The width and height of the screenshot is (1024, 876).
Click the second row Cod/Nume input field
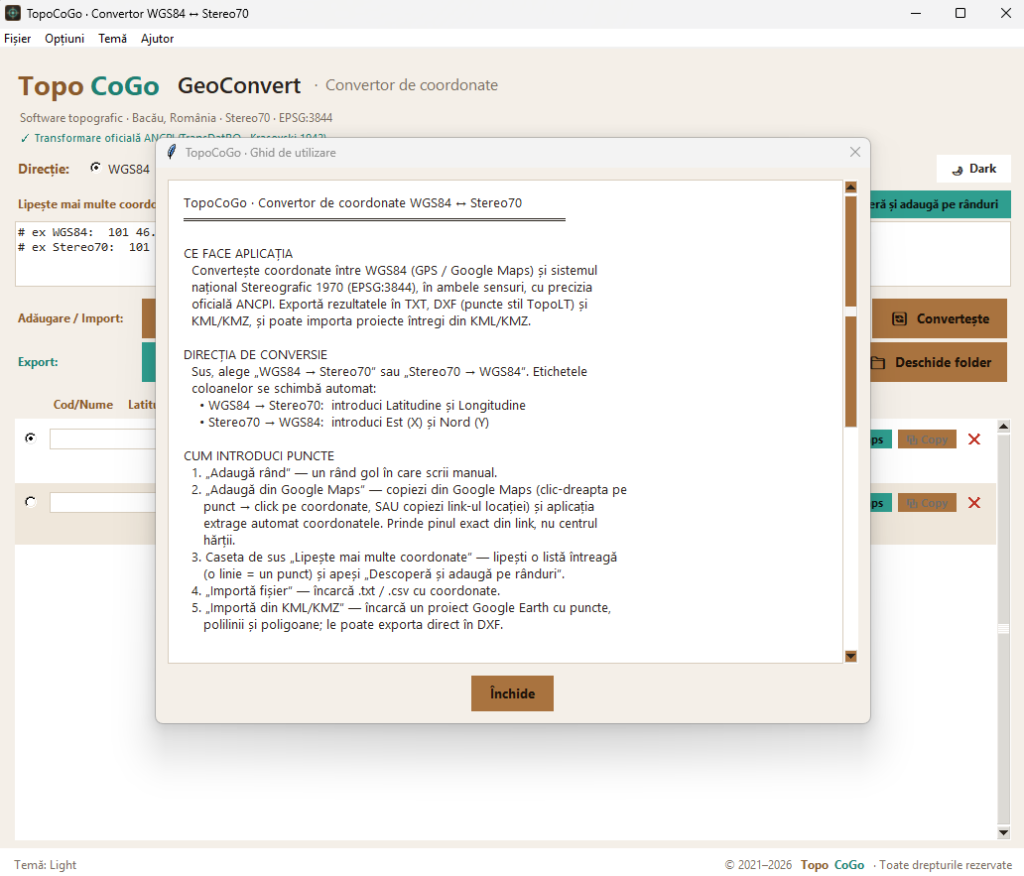pyautogui.click(x=103, y=502)
